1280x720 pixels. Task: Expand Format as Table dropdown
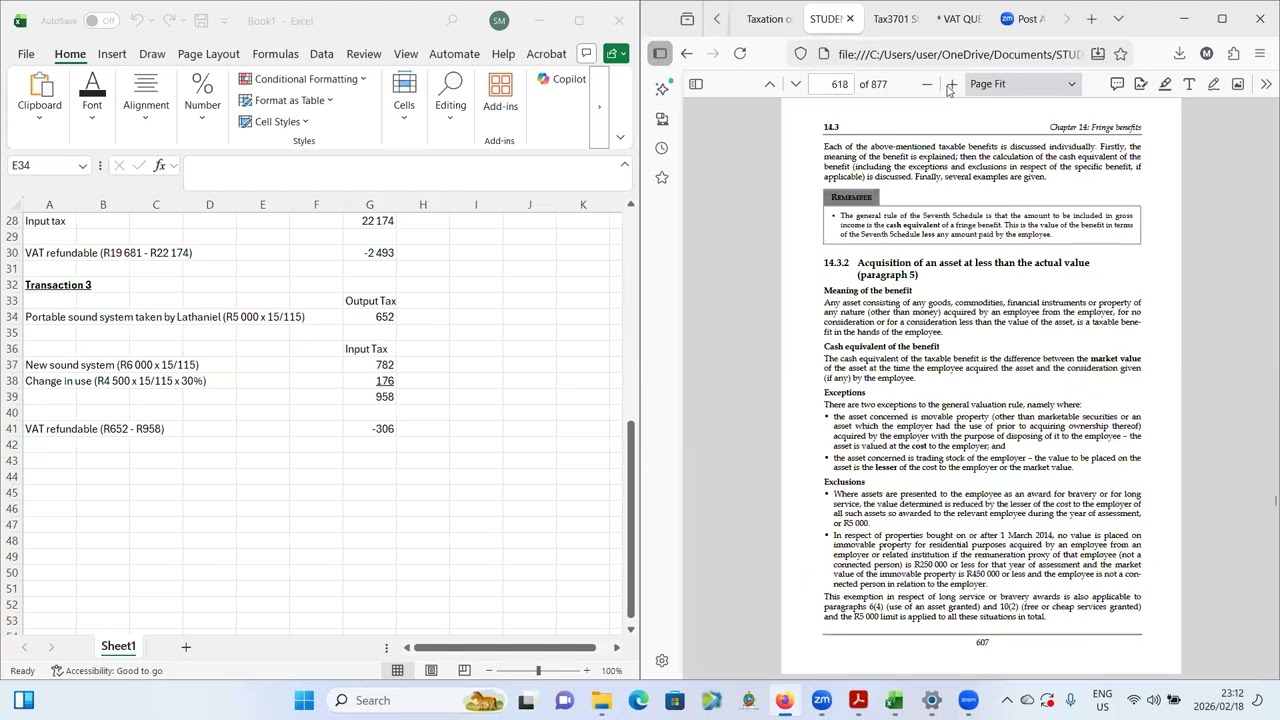coord(286,100)
